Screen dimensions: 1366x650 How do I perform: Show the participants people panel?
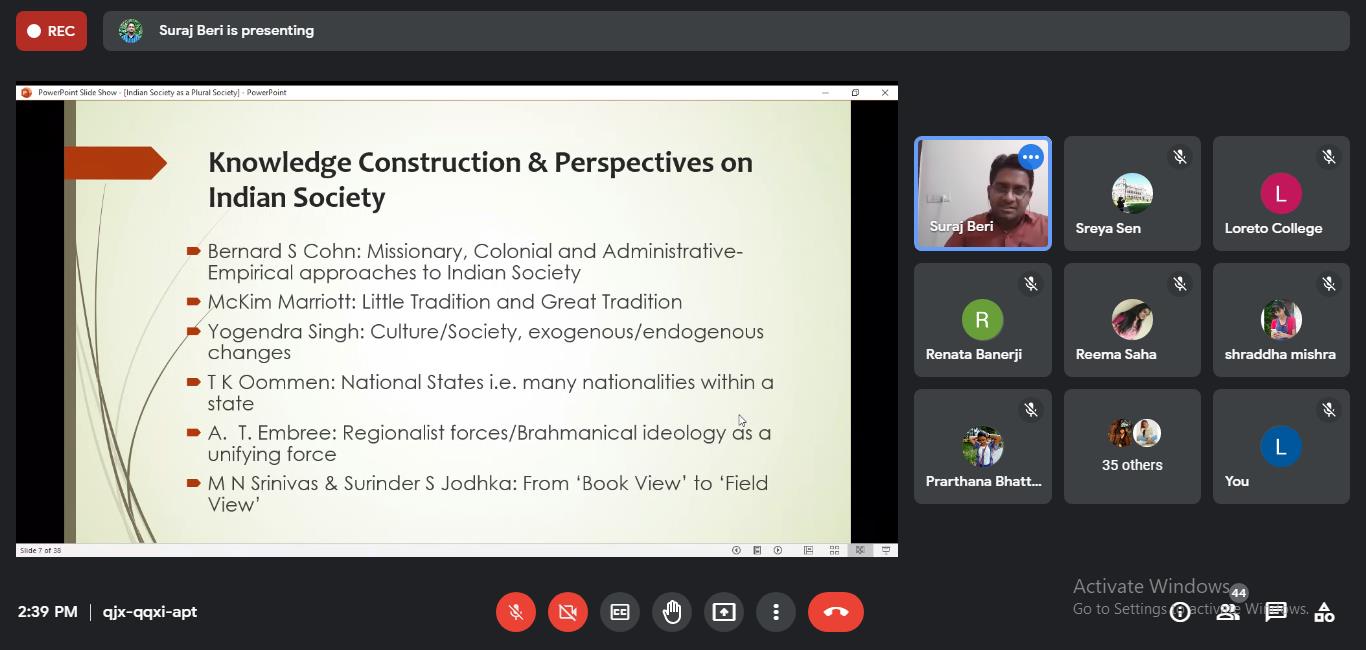pos(1228,612)
